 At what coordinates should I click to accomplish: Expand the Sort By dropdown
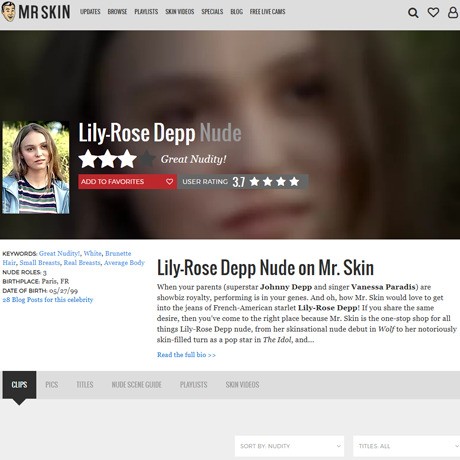289,446
